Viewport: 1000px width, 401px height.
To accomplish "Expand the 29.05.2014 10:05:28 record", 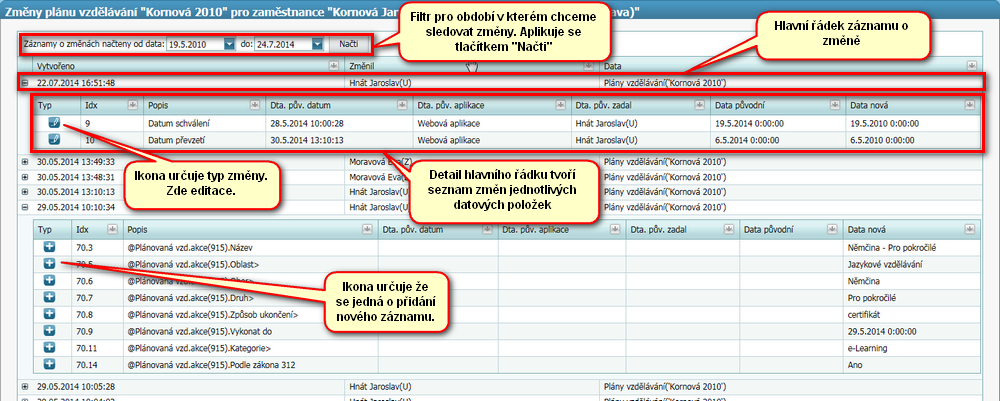I will pos(26,387).
